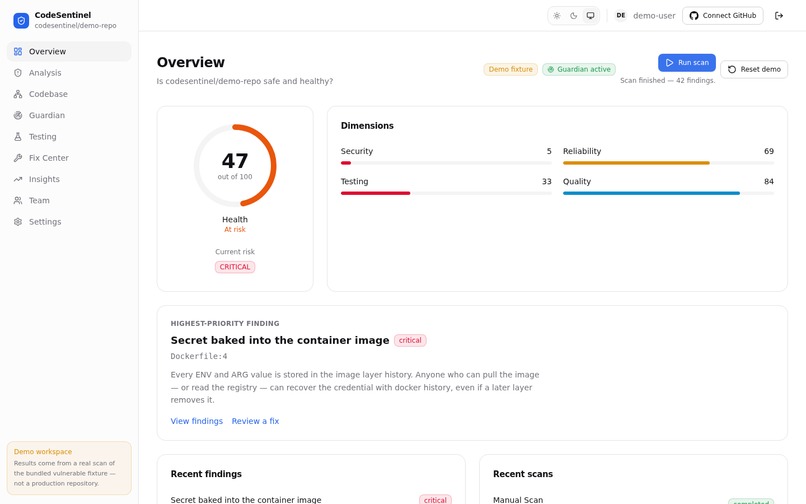Click the Demo workspace notice card
The image size is (806, 504).
tap(69, 468)
